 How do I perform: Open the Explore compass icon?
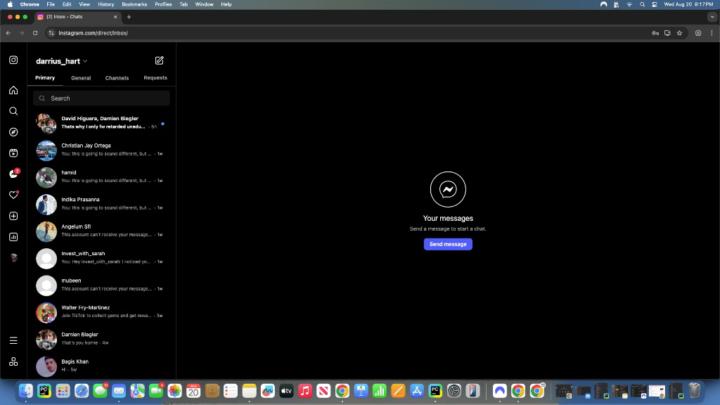13,132
